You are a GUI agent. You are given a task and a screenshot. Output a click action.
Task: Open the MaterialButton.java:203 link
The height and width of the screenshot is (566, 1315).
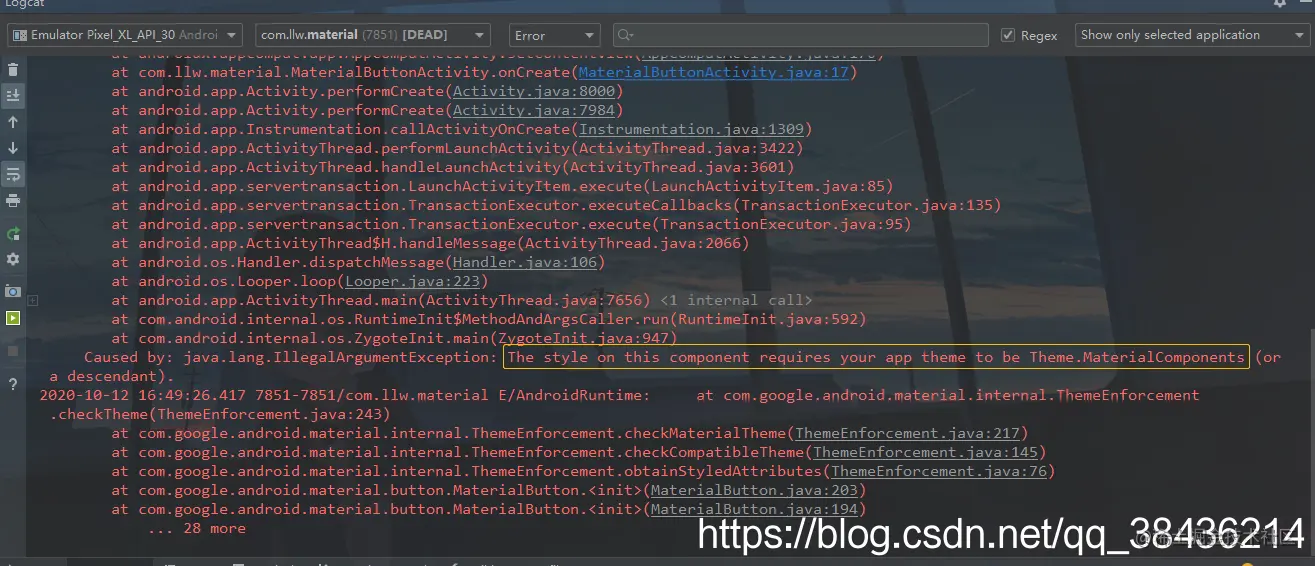[x=754, y=490]
